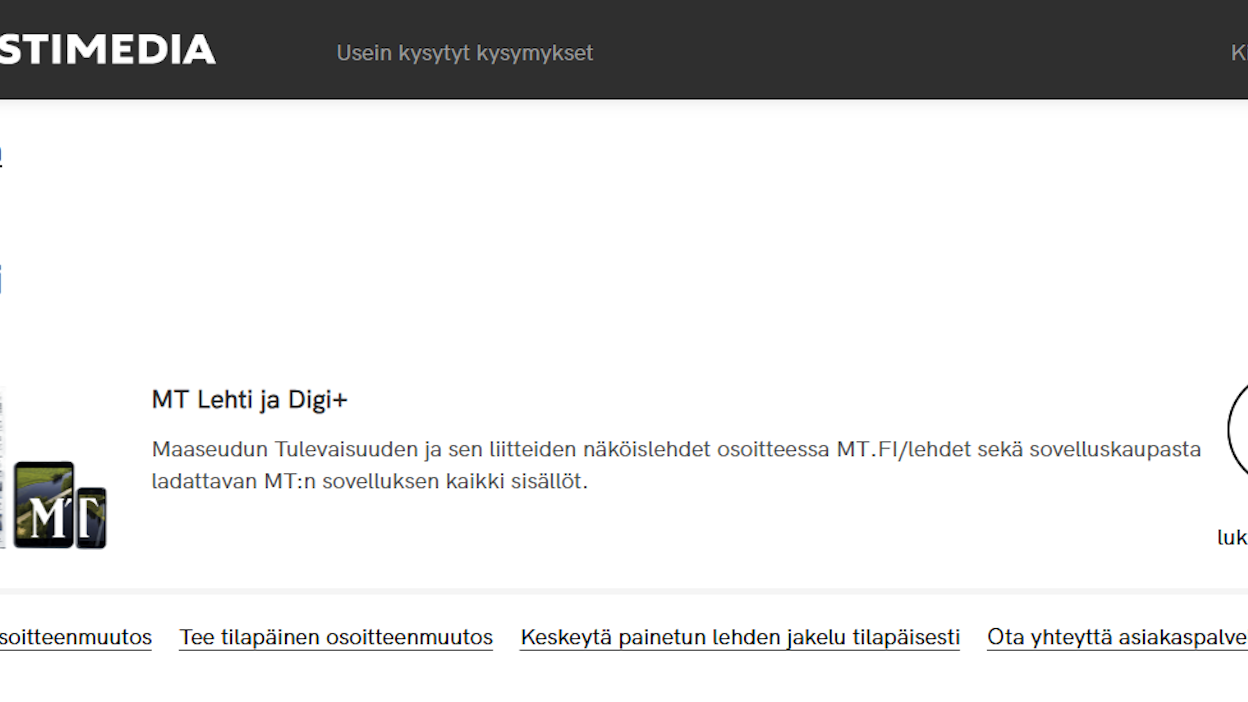Click the osoitteenmuutos link in the footer
This screenshot has height=702, width=1248.
pos(76,637)
